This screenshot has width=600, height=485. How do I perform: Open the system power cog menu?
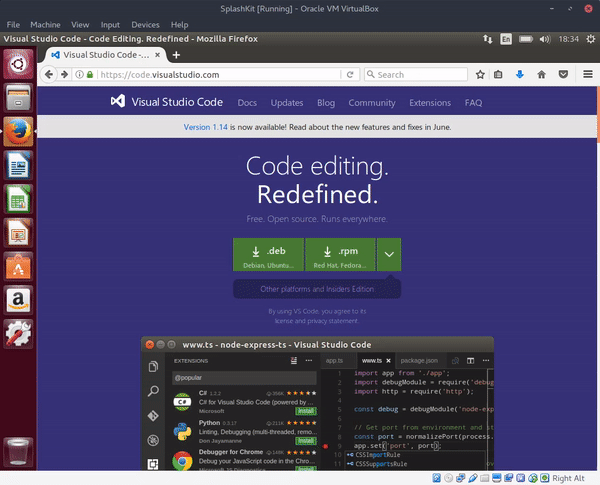click(x=591, y=39)
